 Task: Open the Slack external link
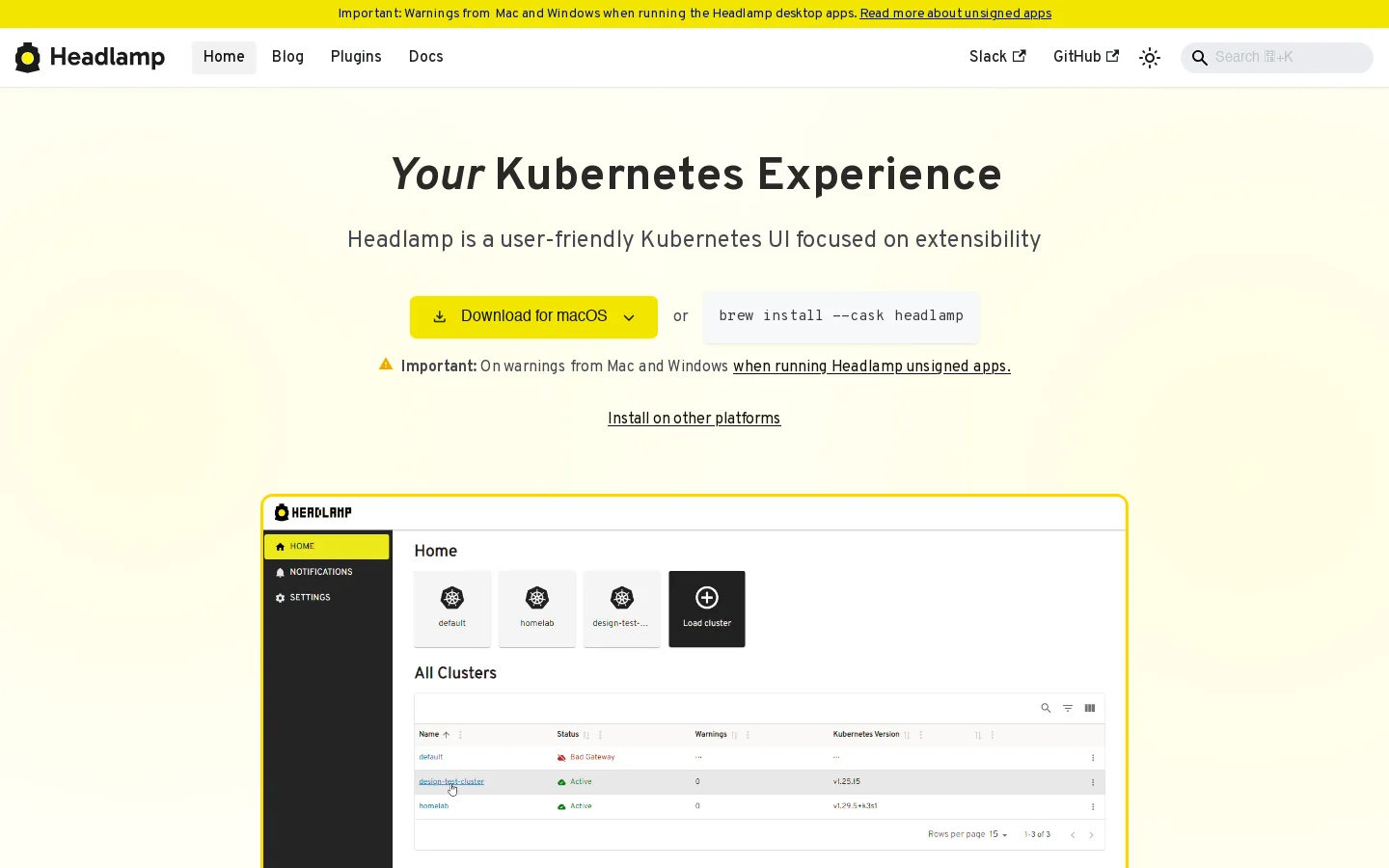point(997,58)
